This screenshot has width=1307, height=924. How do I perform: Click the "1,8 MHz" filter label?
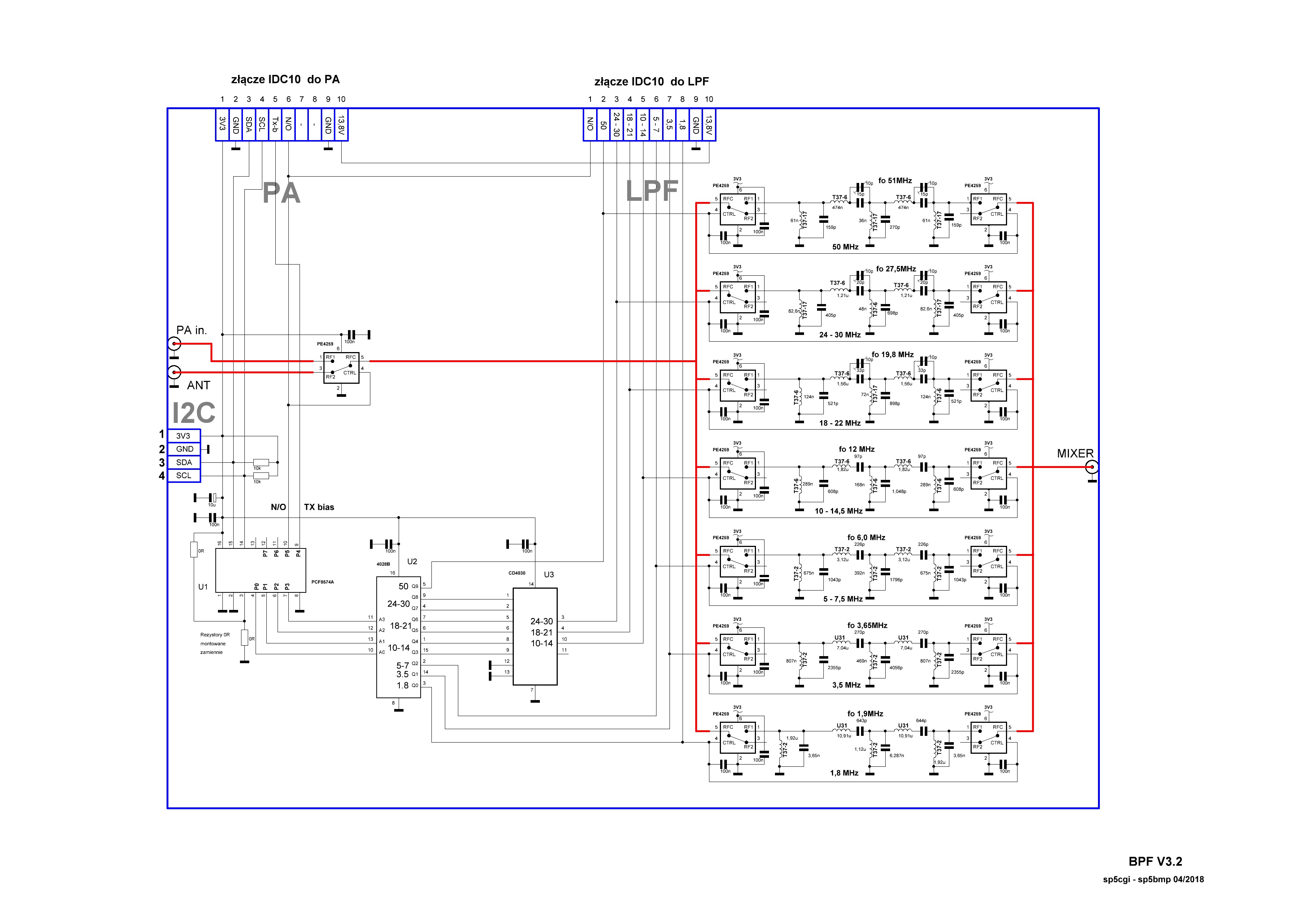coord(844,773)
